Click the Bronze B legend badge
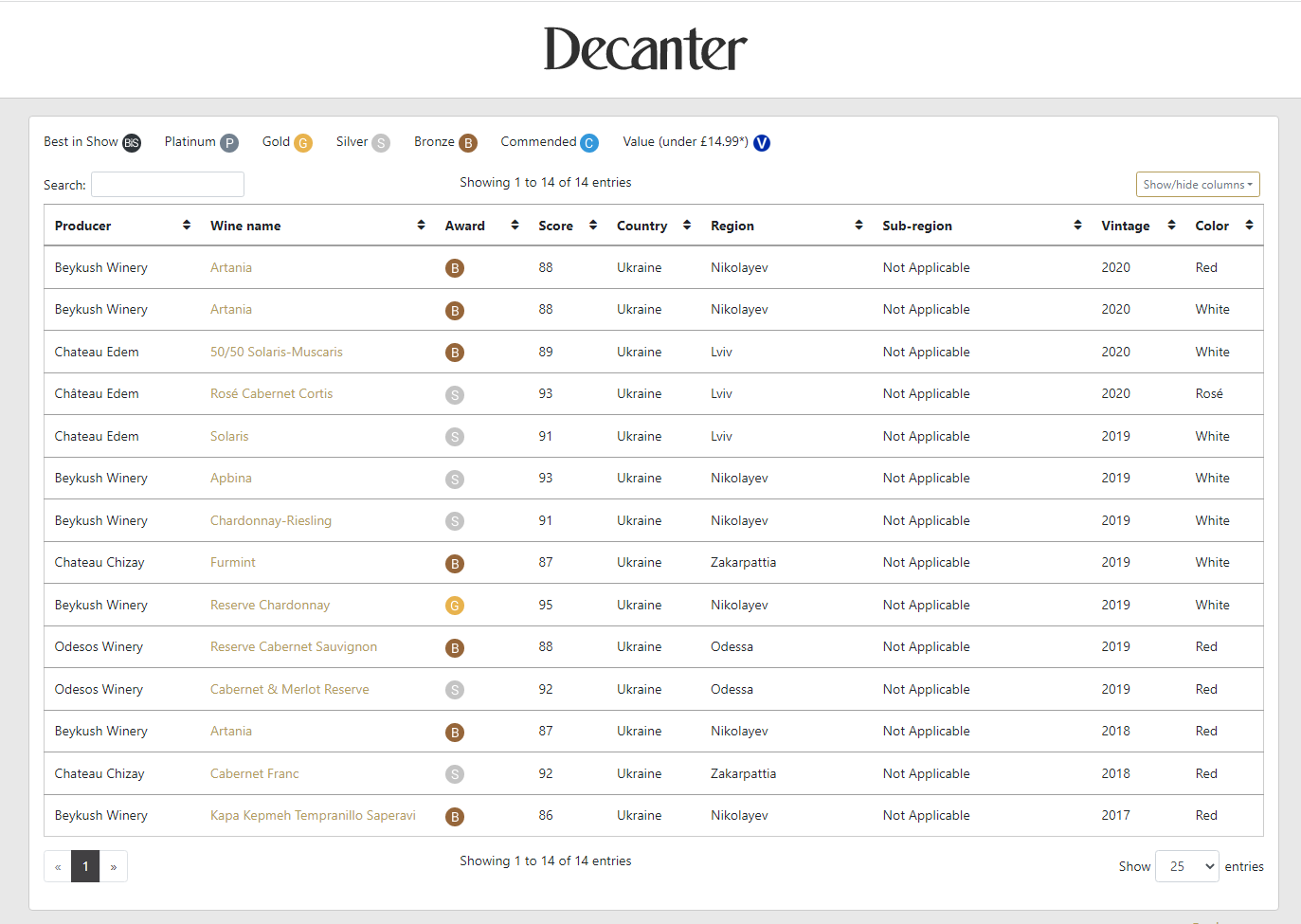Image resolution: width=1301 pixels, height=924 pixels. 468,143
